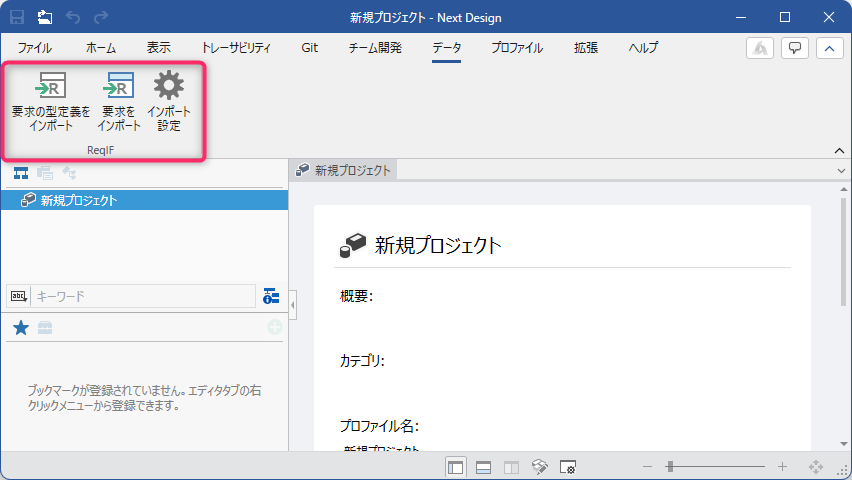This screenshot has width=852, height=480.
Task: Open search options icon beside keyword field
Action: pyautogui.click(x=271, y=296)
